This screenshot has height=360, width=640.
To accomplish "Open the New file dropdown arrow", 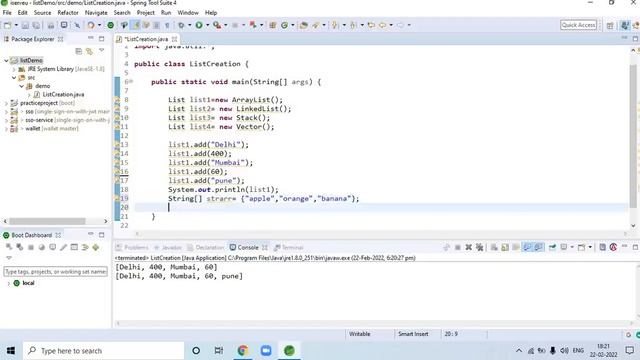I will 16,25.
